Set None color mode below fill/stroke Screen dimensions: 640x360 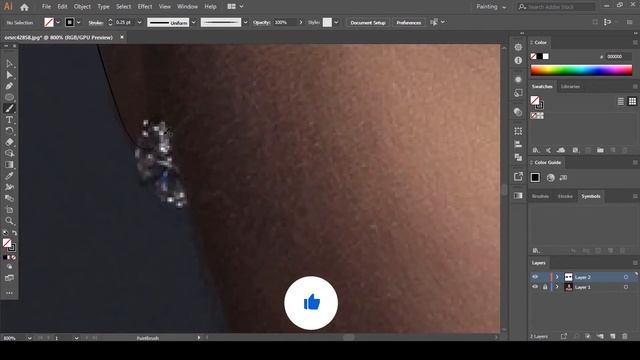[x=13, y=258]
